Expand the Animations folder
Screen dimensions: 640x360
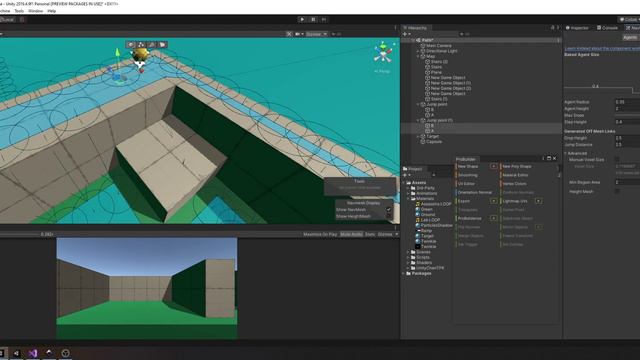(408, 193)
